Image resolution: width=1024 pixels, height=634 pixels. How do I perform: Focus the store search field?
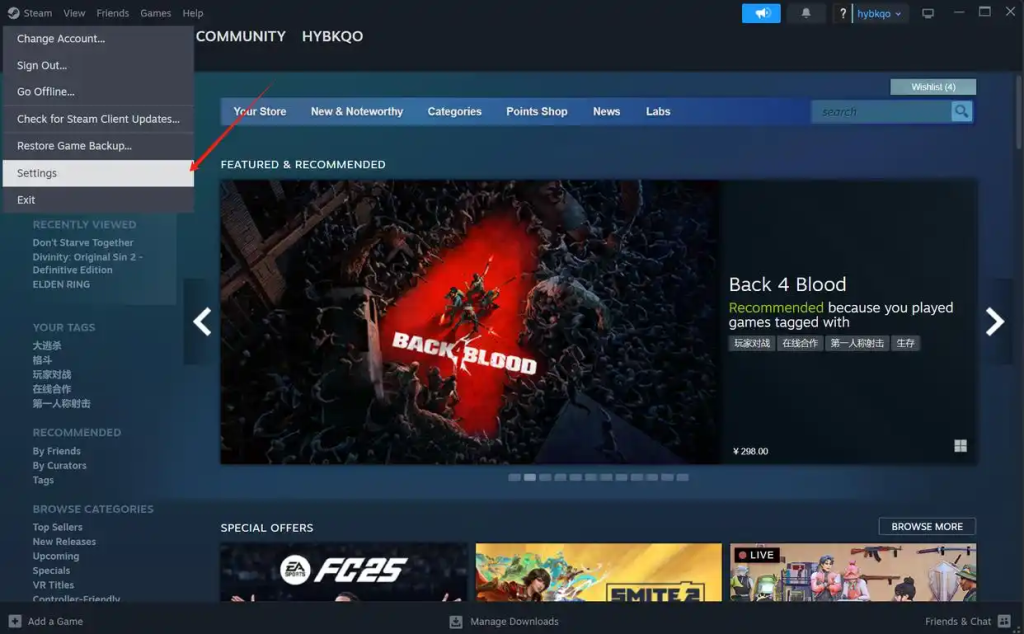tap(882, 112)
